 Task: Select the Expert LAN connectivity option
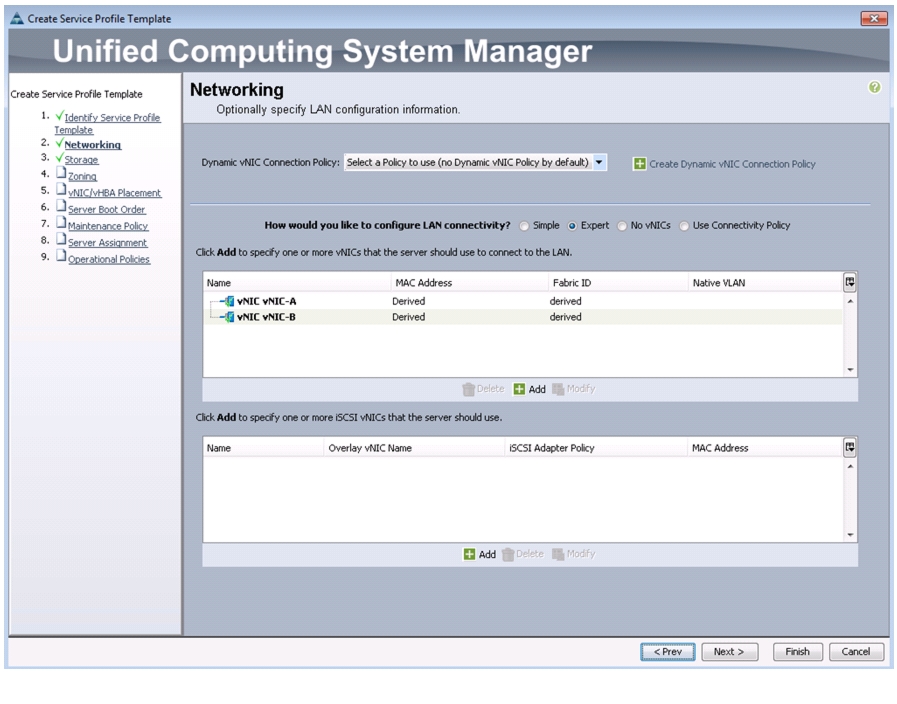click(572, 226)
